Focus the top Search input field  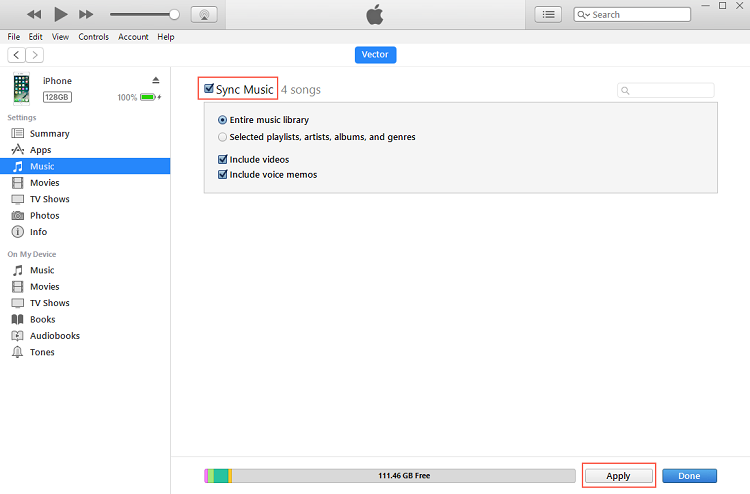click(x=632, y=15)
